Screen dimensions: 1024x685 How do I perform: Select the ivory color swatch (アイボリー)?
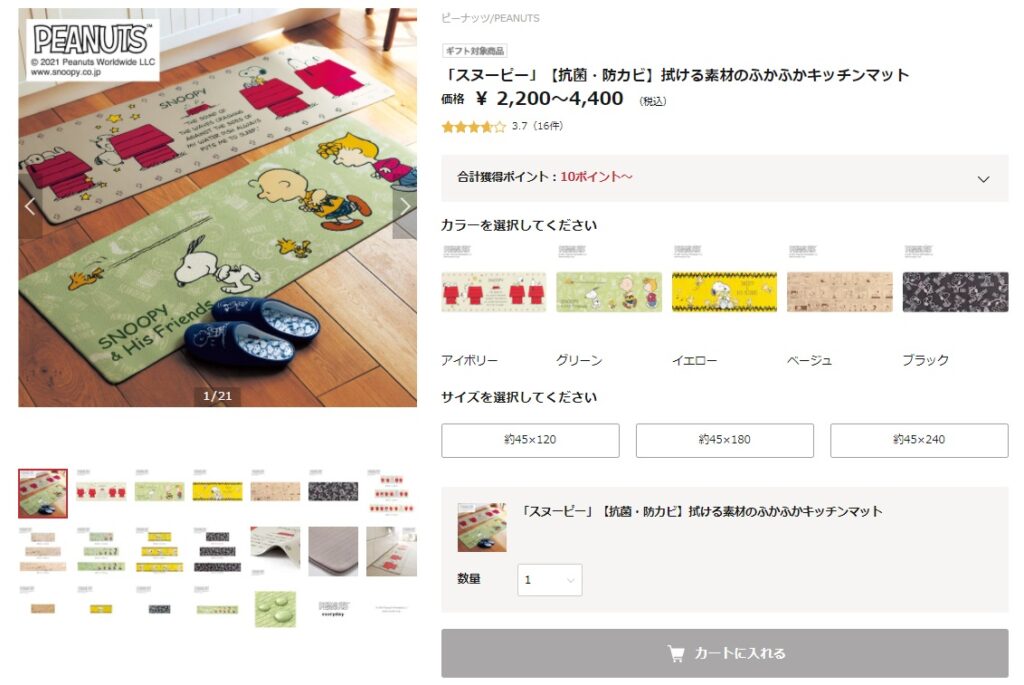493,292
